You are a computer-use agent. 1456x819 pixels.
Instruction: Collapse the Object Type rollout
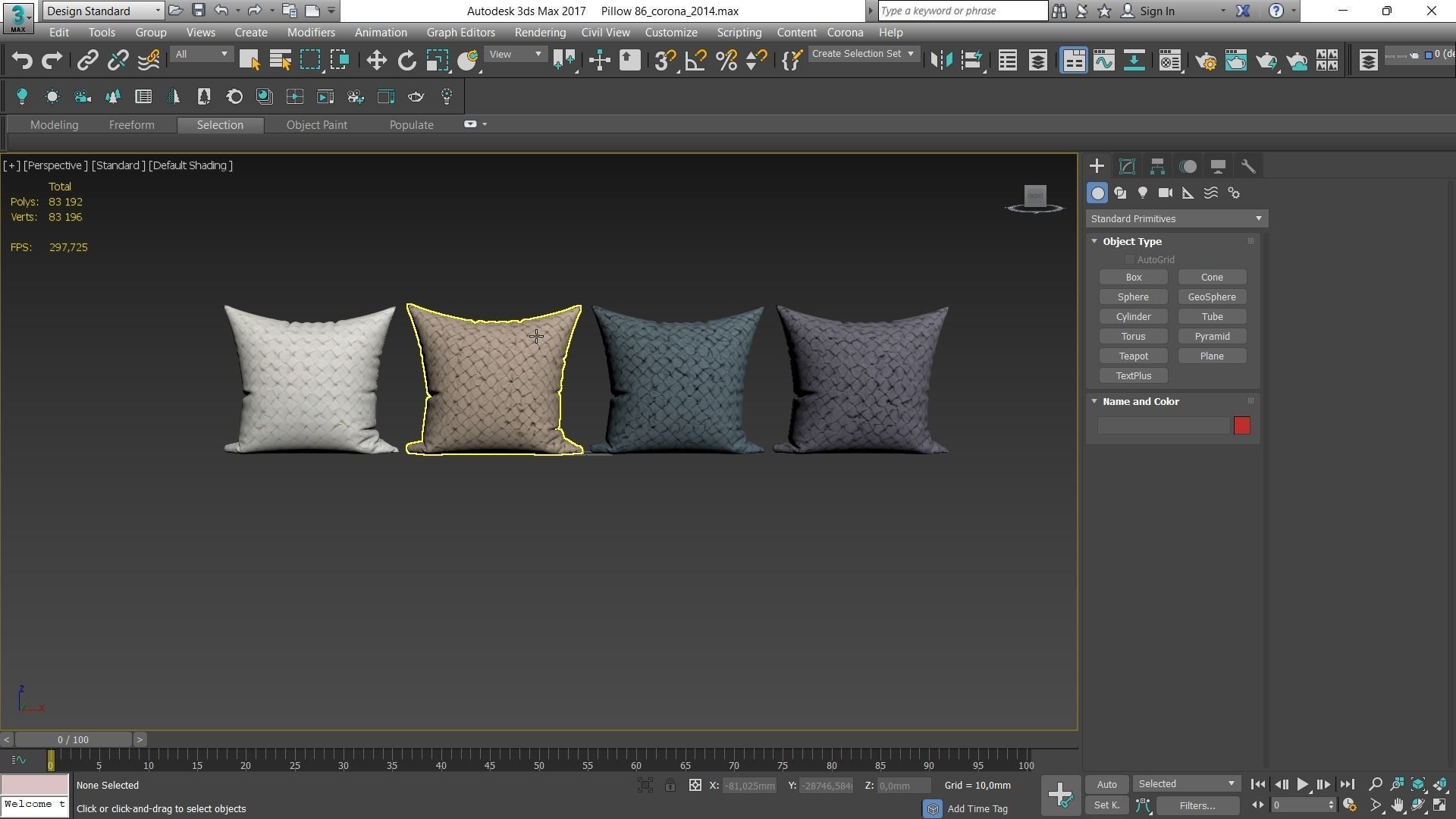coord(1094,241)
